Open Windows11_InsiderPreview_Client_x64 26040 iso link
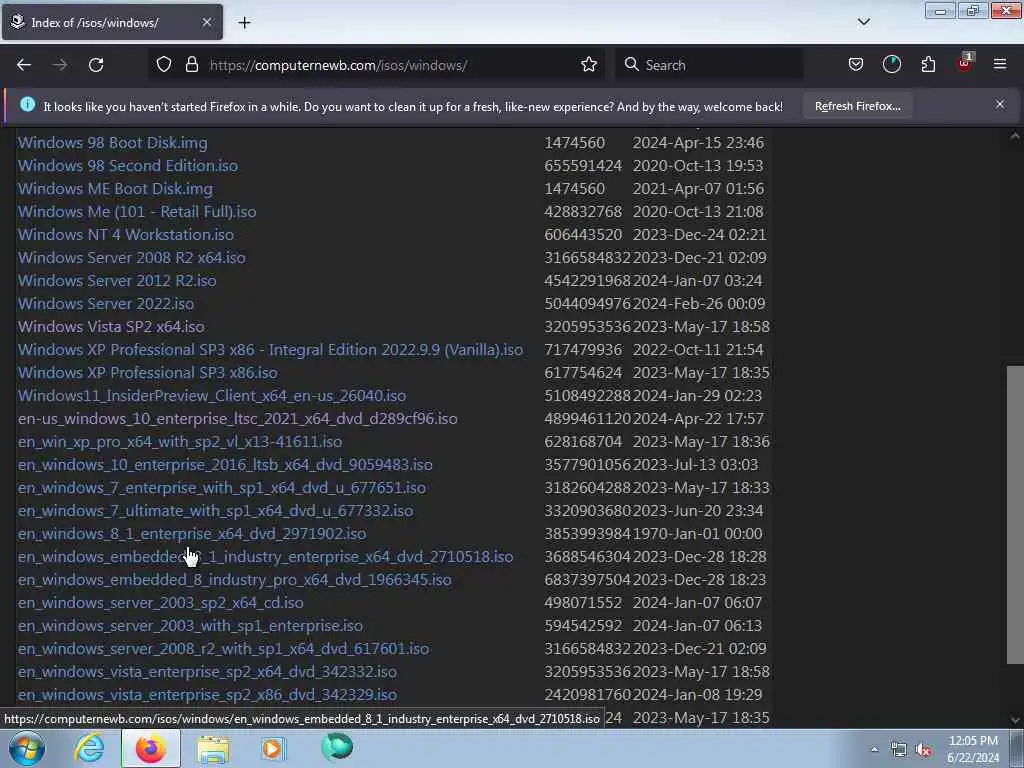 coord(212,396)
